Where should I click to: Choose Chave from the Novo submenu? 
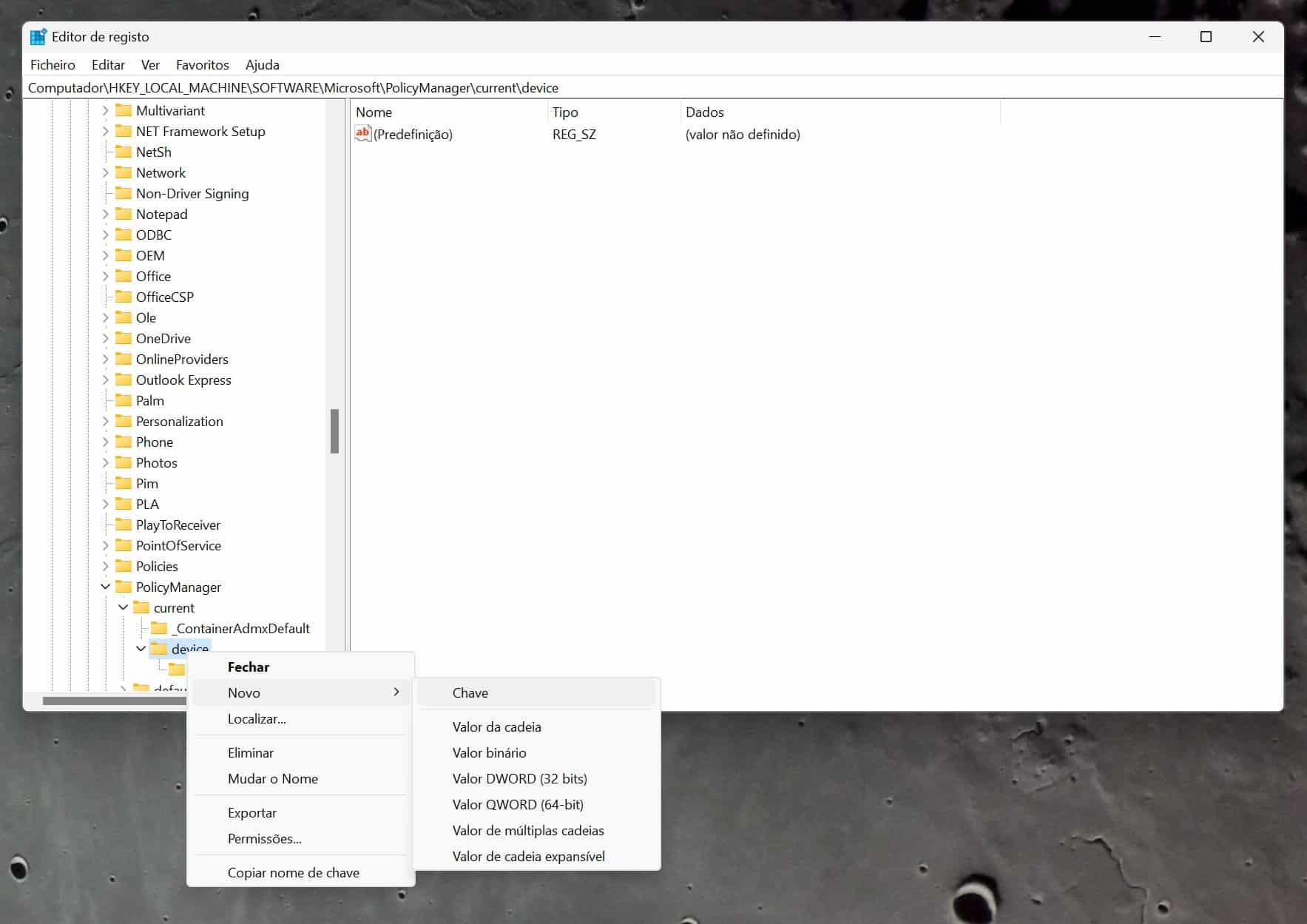(470, 692)
